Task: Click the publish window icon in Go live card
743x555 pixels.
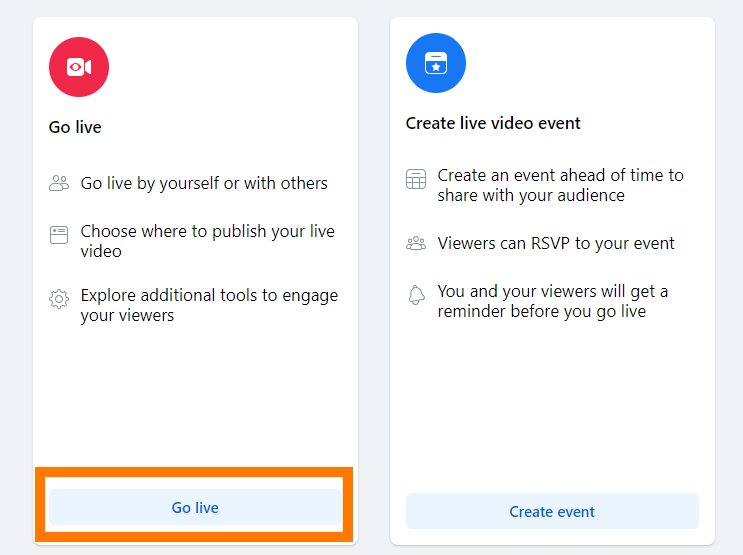Action: [x=59, y=235]
